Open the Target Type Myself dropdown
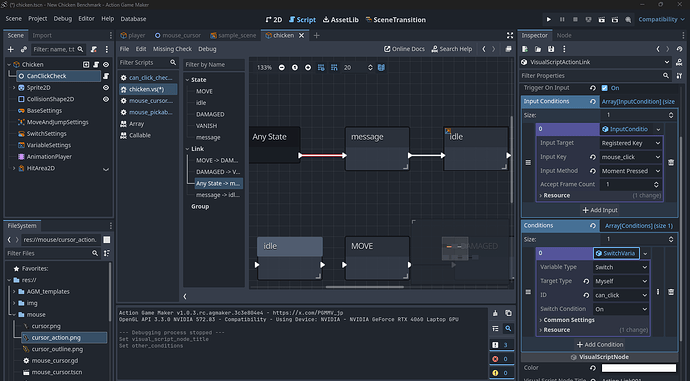 [x=621, y=281]
